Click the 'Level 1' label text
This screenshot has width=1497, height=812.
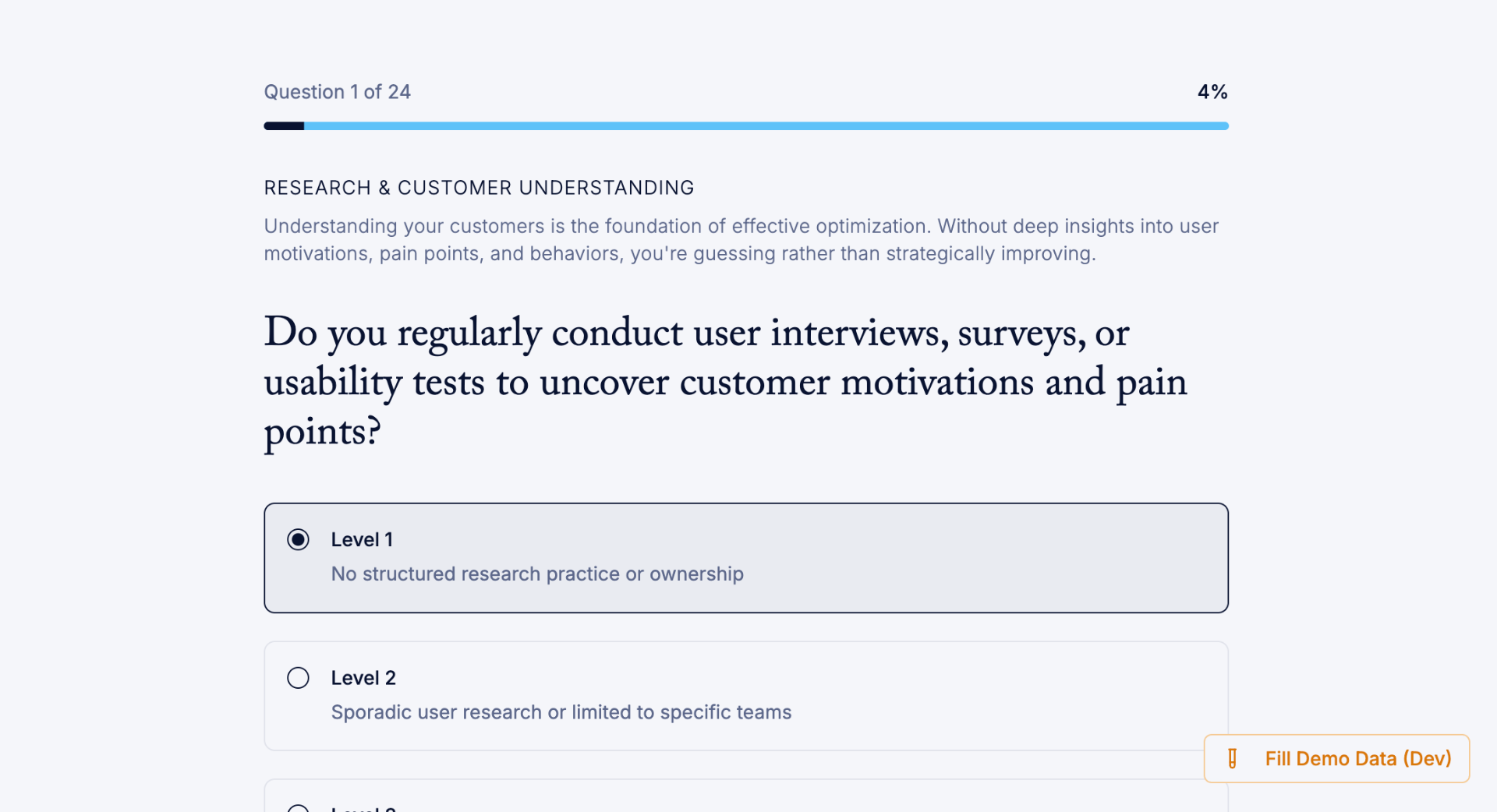coord(362,539)
